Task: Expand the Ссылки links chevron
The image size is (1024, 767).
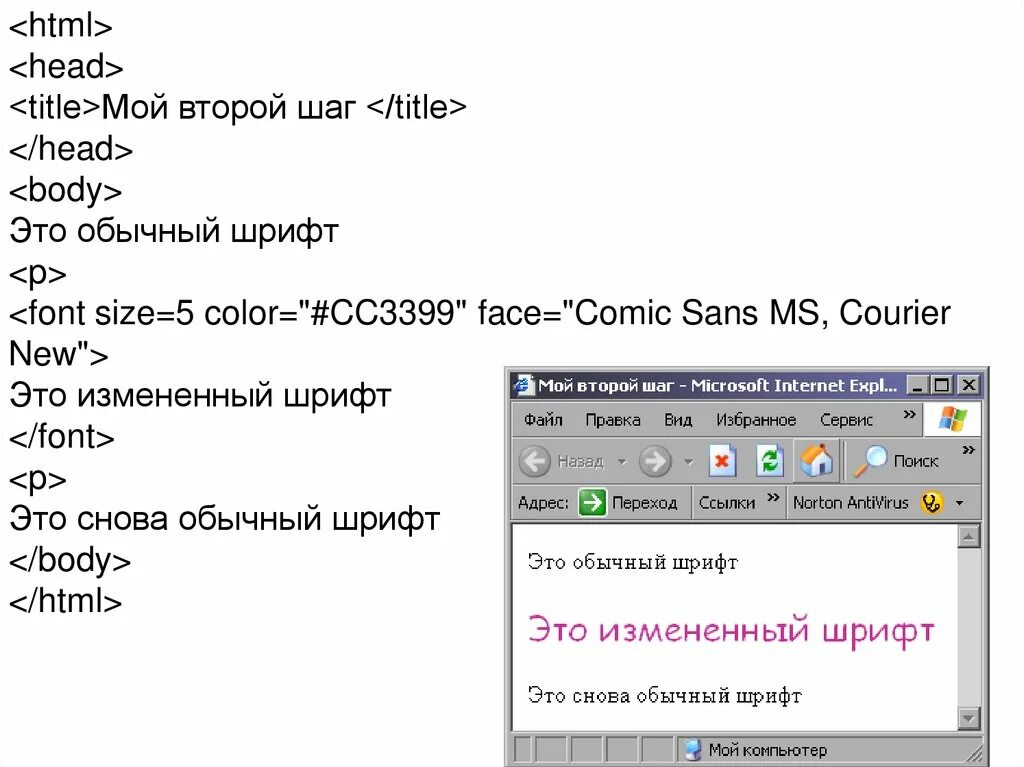Action: point(773,498)
